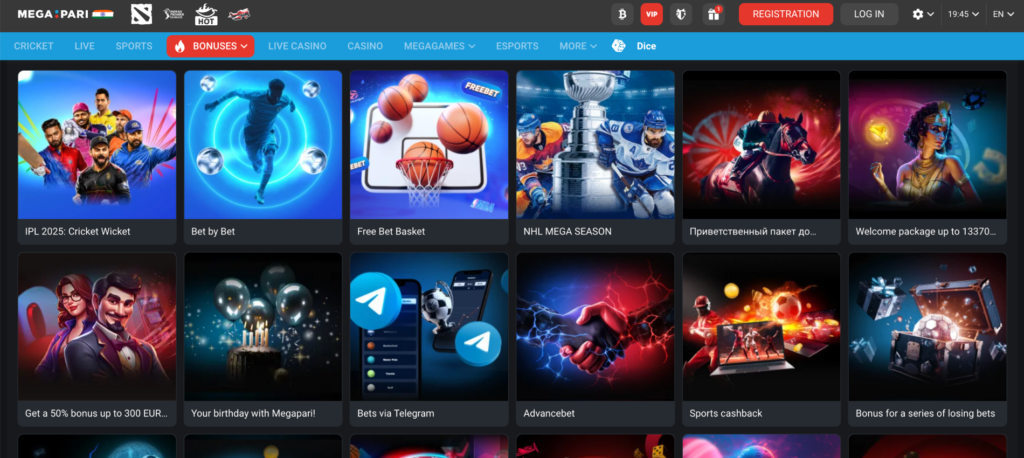
Task: Click the 'Приветственный пакет до...' title
Action: (753, 231)
